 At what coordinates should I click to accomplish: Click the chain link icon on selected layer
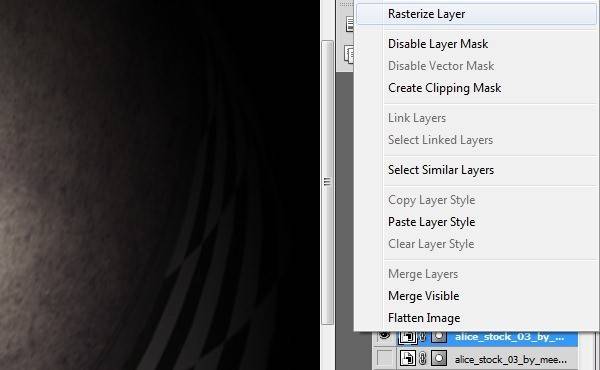click(x=423, y=337)
